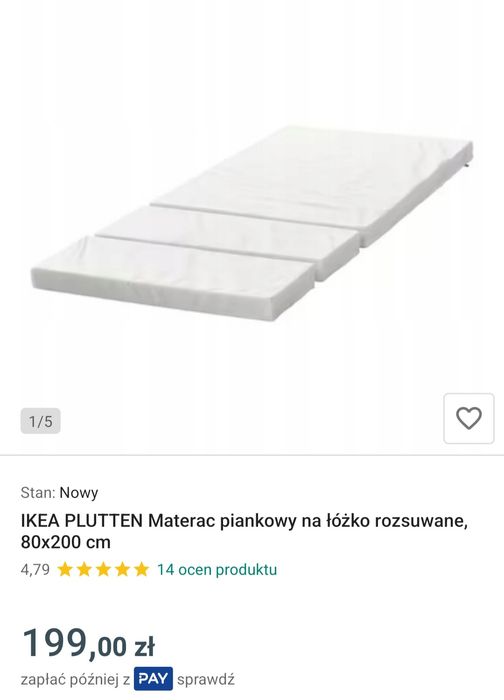Click the Stan: condition label
504x700 pixels.
pyautogui.click(x=38, y=493)
